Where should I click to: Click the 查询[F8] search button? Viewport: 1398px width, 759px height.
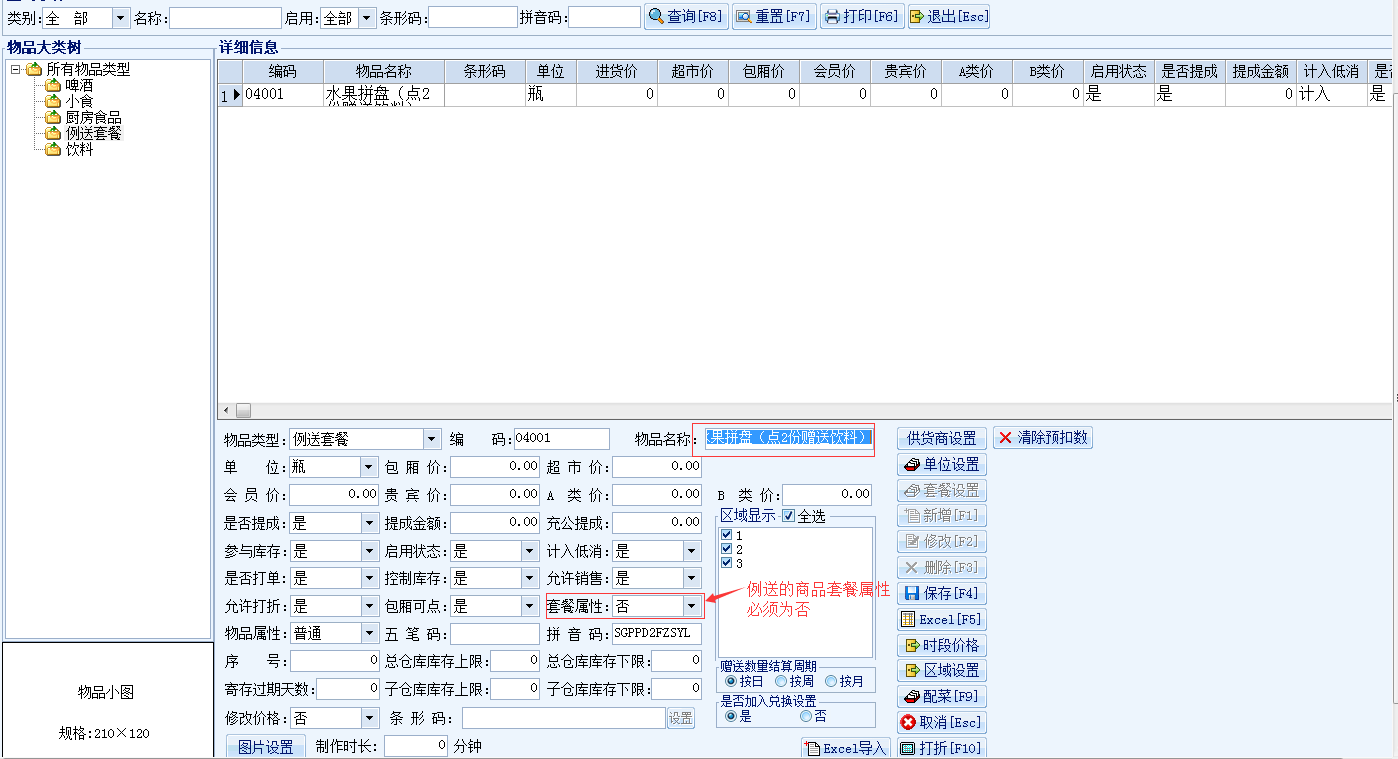[x=686, y=17]
